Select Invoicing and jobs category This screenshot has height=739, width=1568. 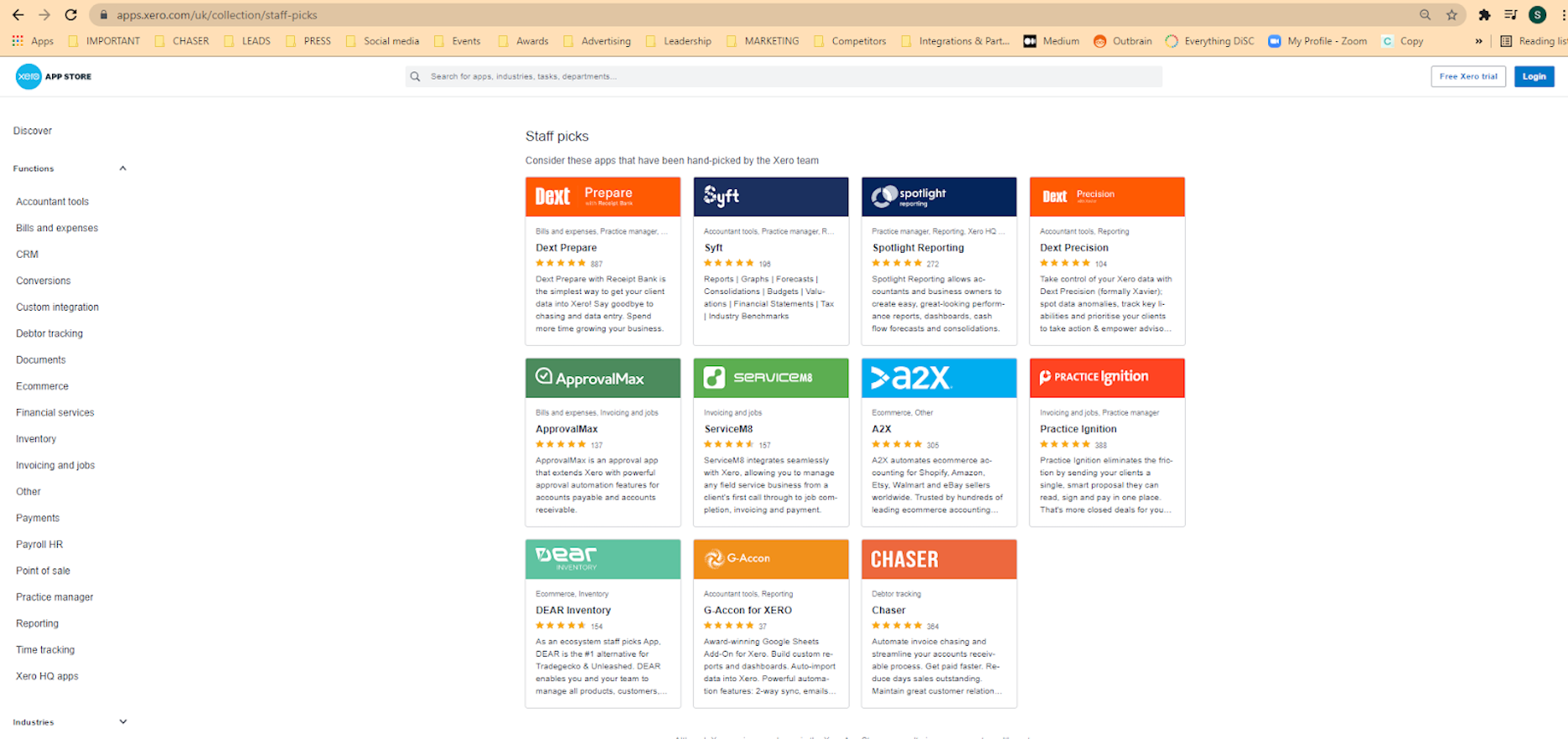55,465
